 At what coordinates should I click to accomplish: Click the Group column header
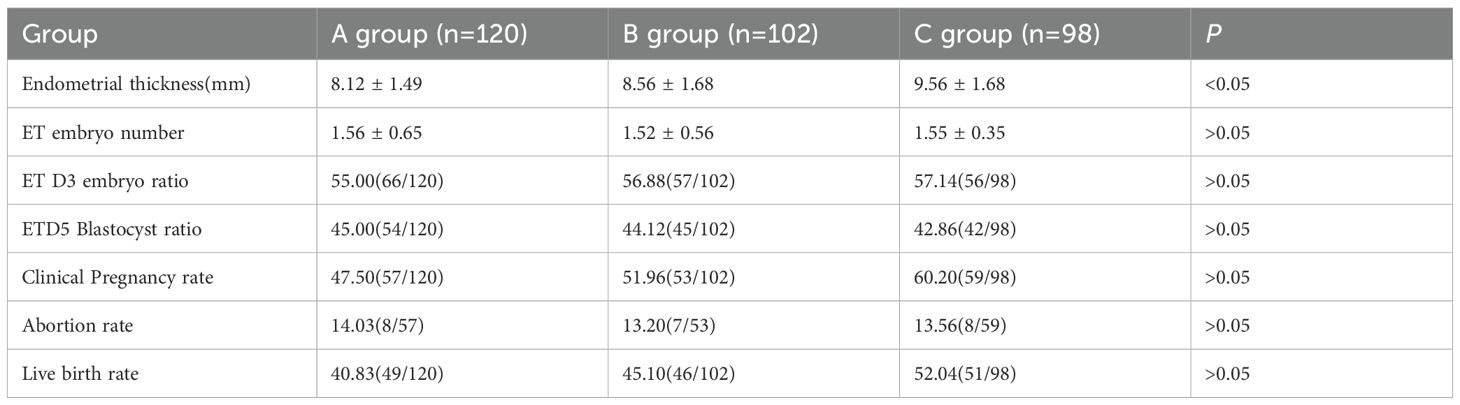(x=60, y=35)
